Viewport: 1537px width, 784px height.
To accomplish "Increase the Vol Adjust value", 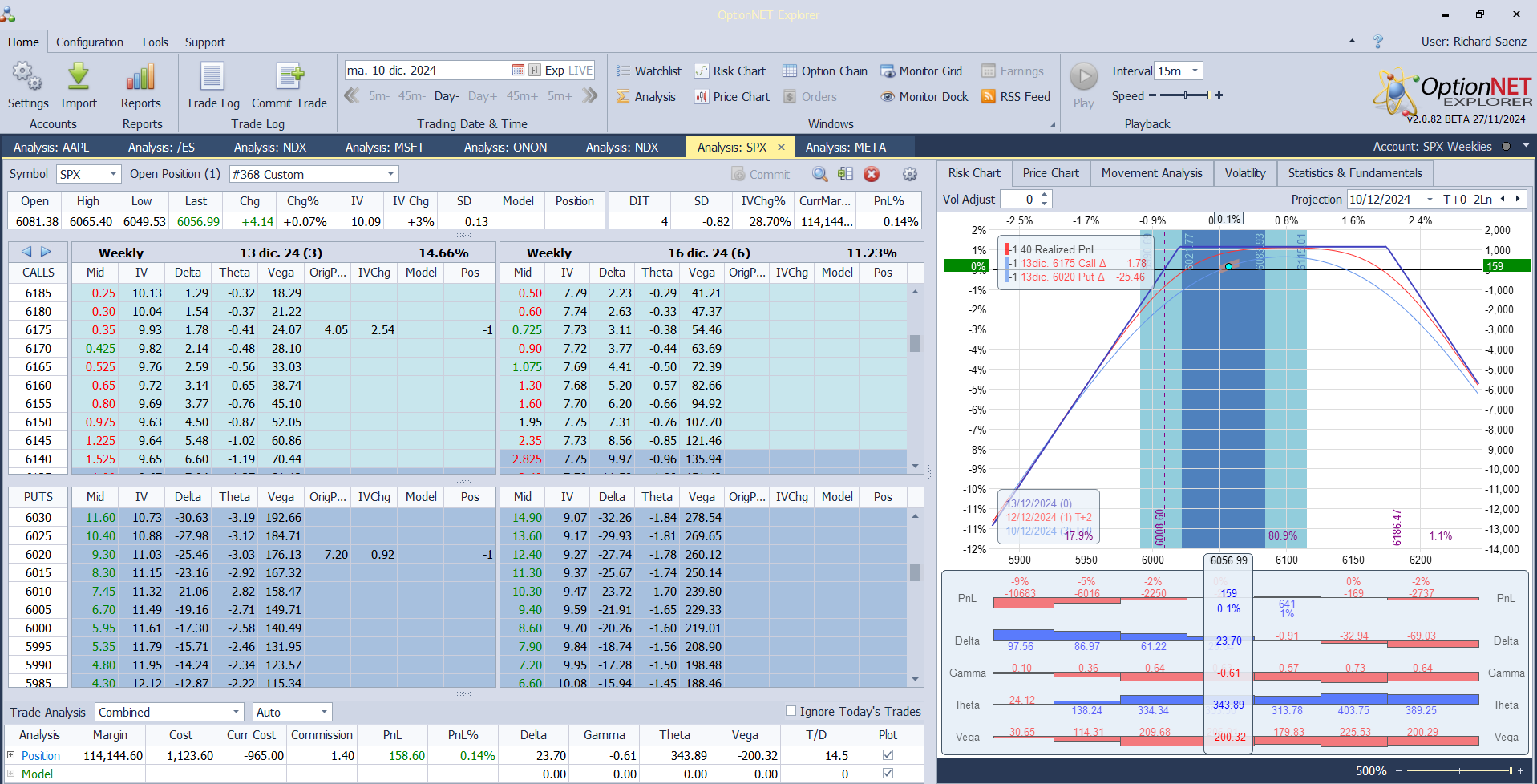I will [x=1044, y=195].
